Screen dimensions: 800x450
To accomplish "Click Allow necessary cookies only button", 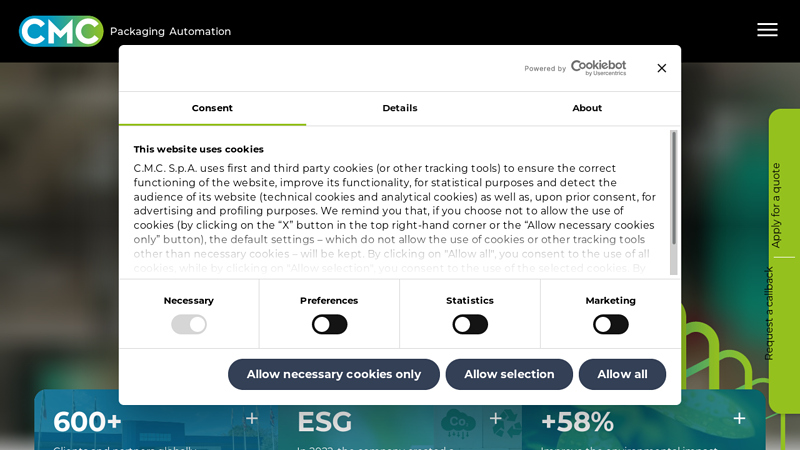I will tap(334, 374).
